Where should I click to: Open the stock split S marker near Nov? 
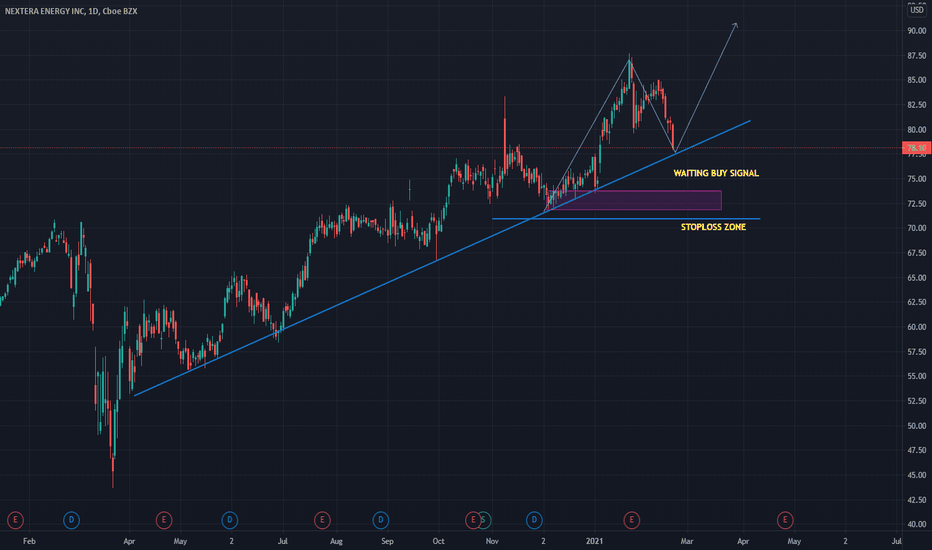[484, 520]
